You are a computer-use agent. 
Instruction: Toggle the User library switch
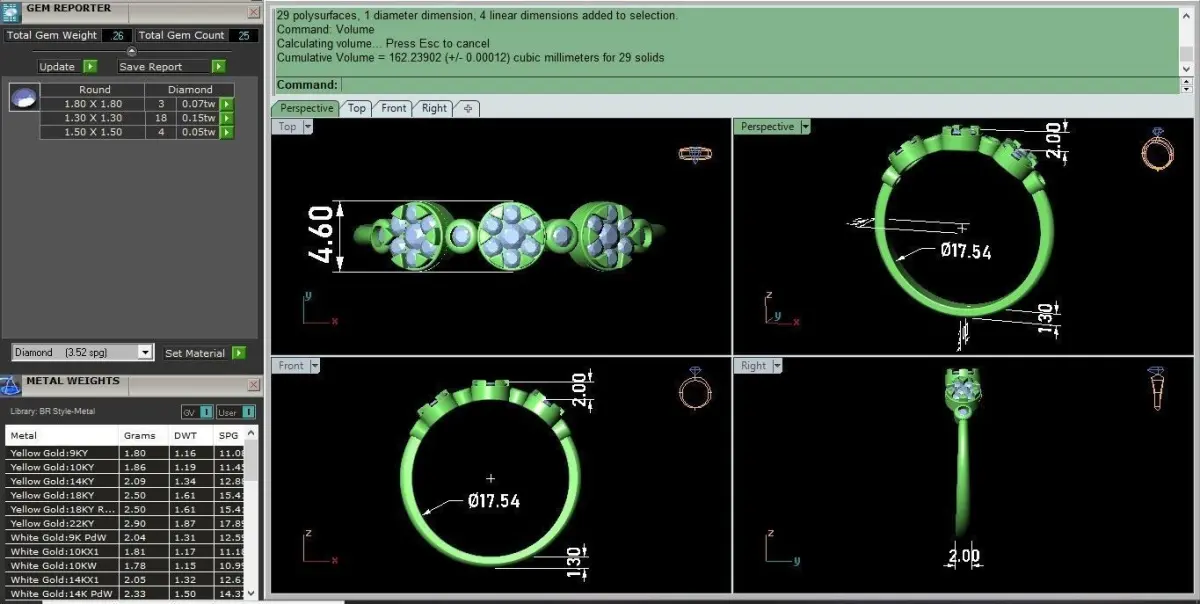click(235, 411)
